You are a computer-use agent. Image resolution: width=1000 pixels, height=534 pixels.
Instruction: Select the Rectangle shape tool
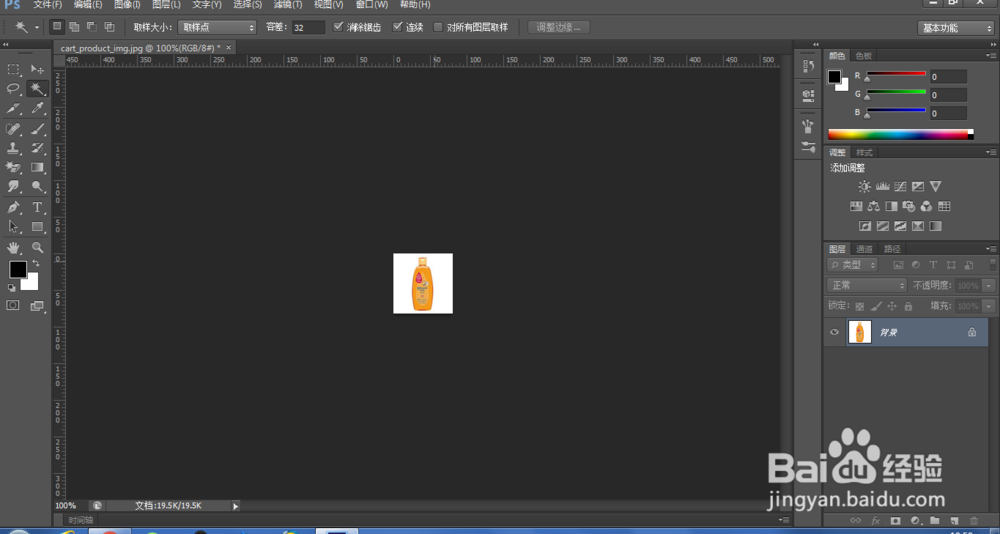[x=38, y=226]
